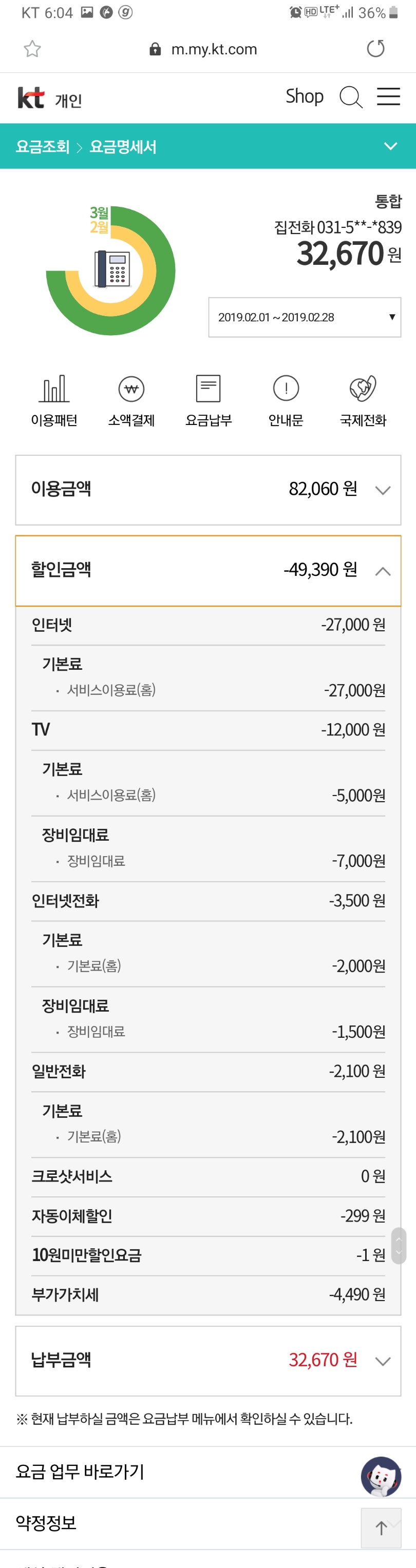
Task: Open the chatbot mascot icon
Action: [x=381, y=1476]
